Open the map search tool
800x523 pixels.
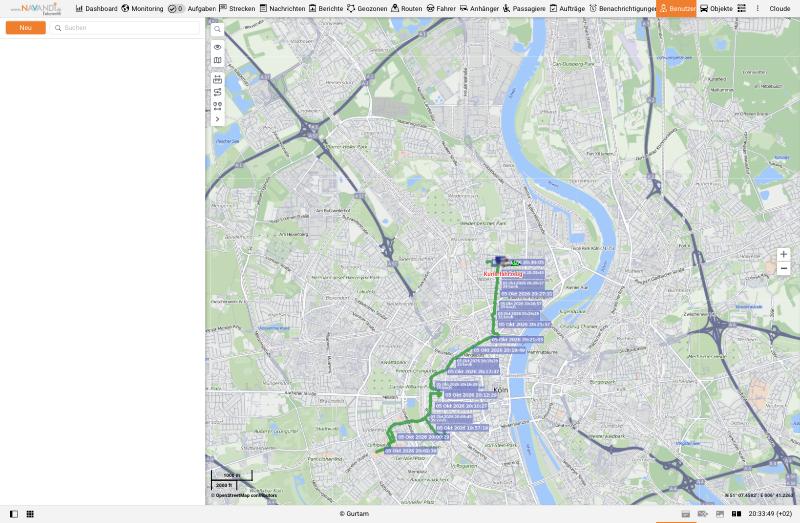(x=217, y=30)
